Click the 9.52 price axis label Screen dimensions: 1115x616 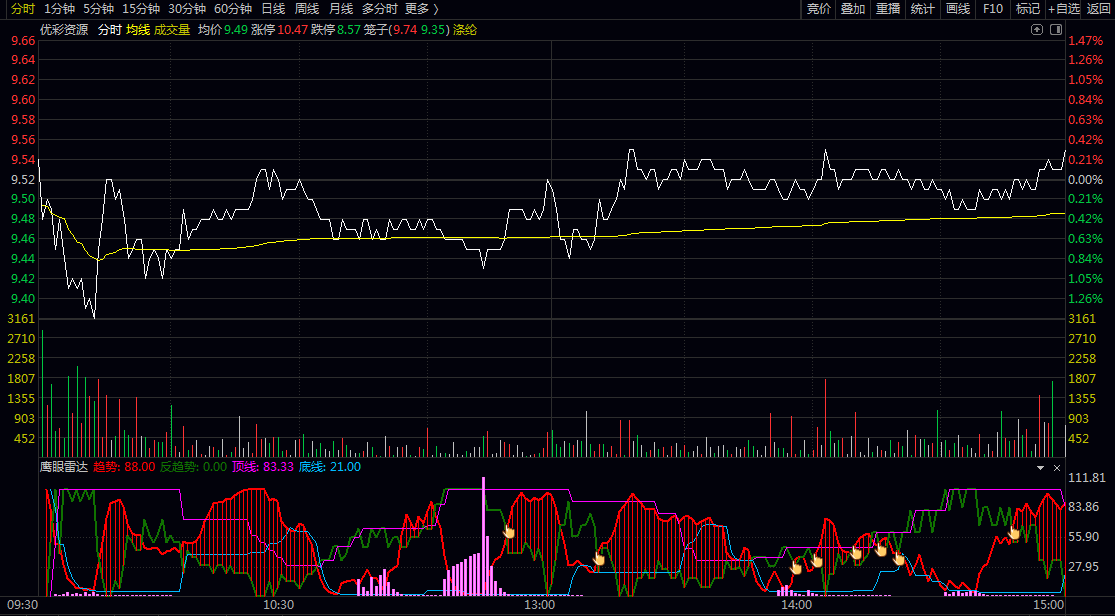(23, 179)
